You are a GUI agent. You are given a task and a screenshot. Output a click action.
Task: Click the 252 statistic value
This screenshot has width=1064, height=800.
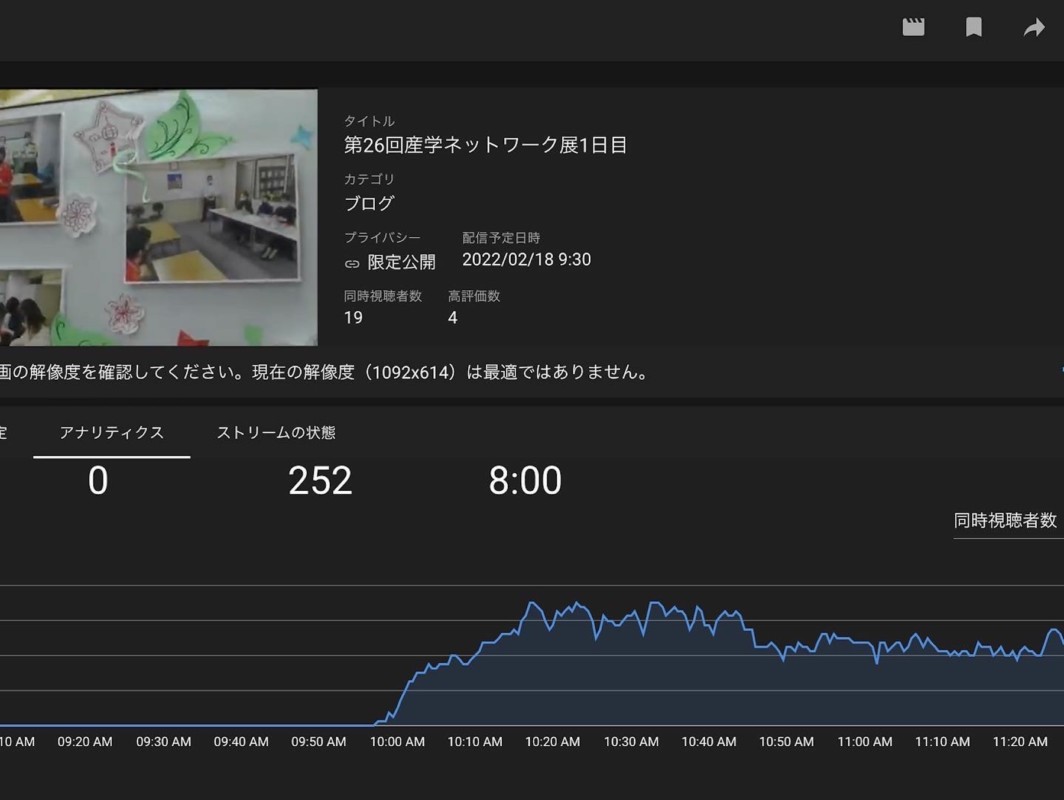[320, 481]
